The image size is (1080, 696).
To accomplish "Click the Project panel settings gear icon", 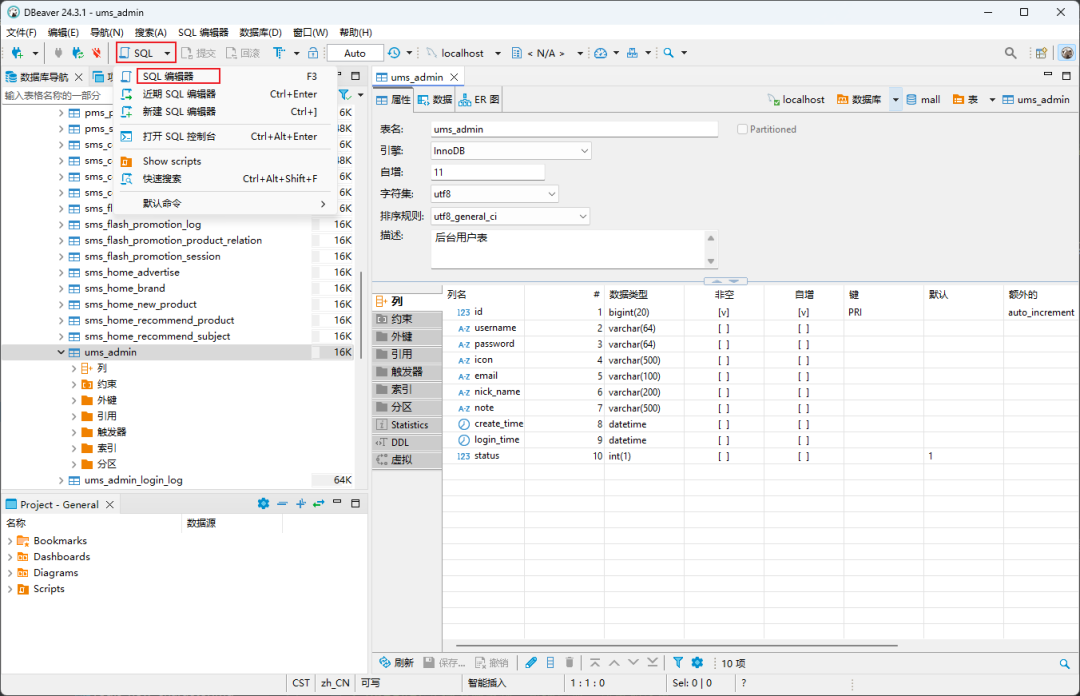I will (x=263, y=504).
